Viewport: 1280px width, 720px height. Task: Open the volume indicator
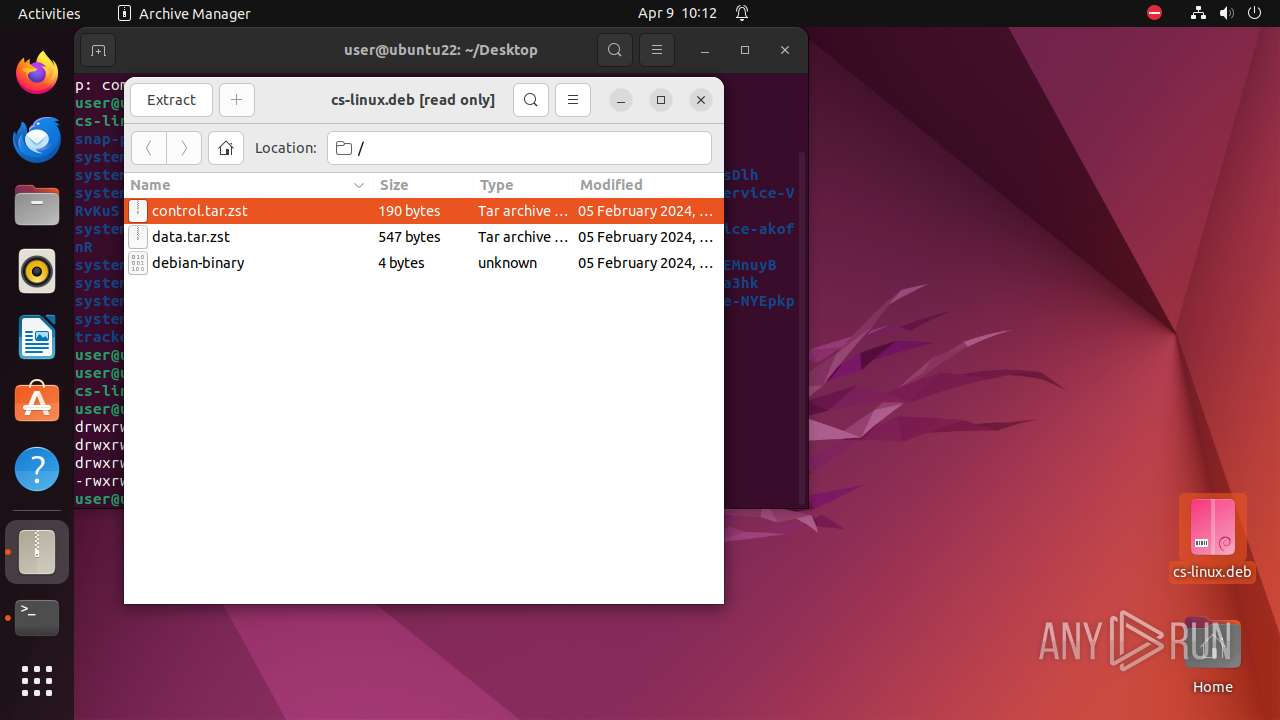coord(1226,13)
